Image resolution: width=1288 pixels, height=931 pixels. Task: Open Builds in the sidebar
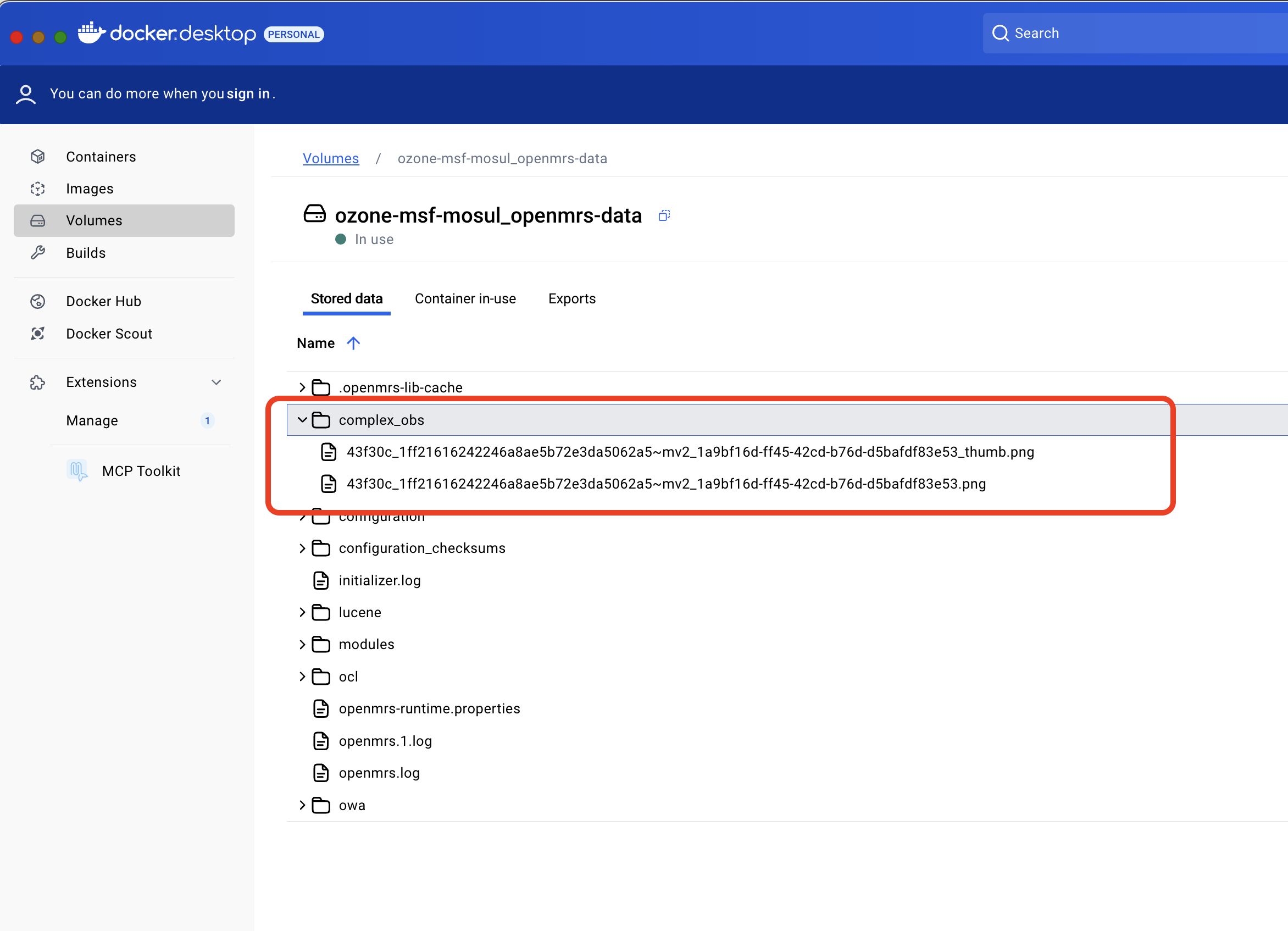tap(124, 252)
